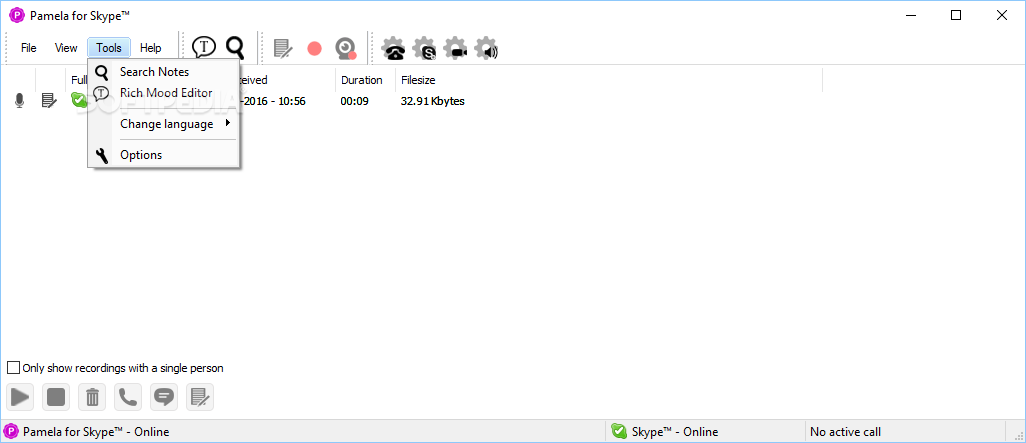This screenshot has width=1026, height=443.
Task: Minimize the Pamela for Skype window
Action: click(910, 16)
